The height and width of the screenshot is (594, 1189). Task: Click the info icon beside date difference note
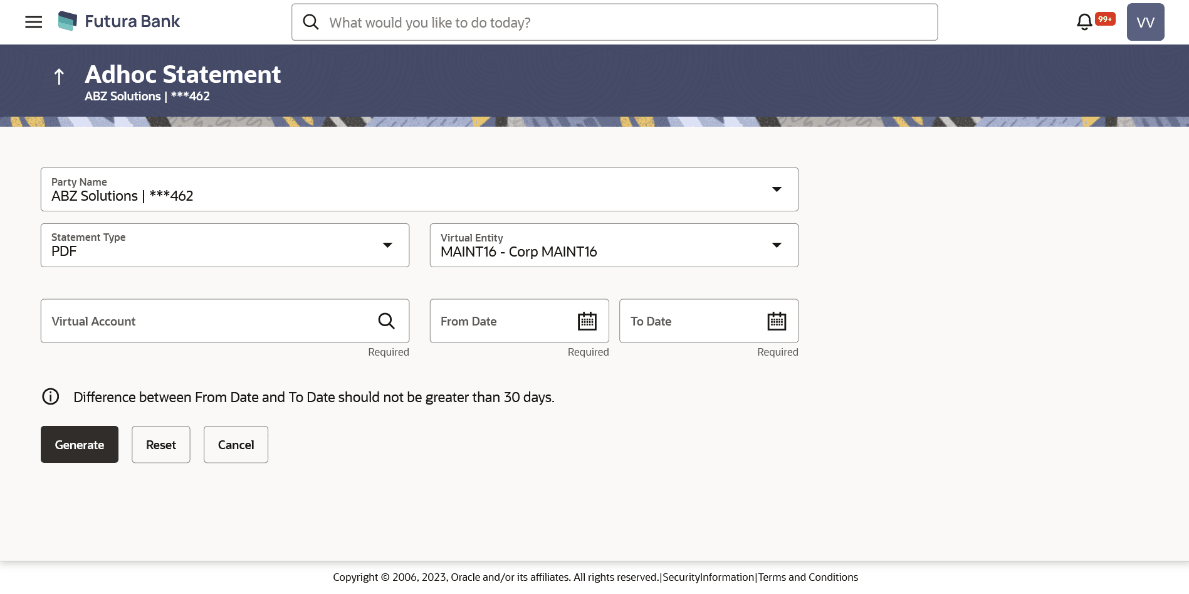coord(50,397)
